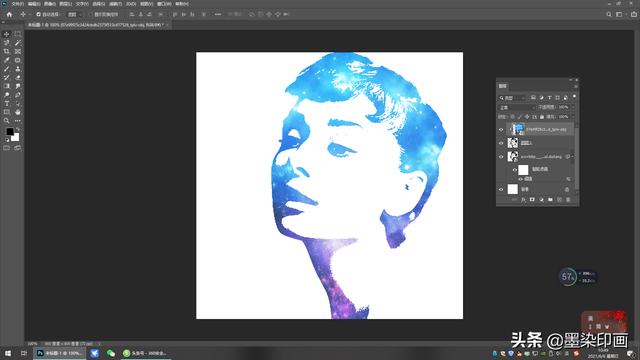Click lock-all padlock in lock row
This screenshot has width=640, height=360.
tap(542, 117)
